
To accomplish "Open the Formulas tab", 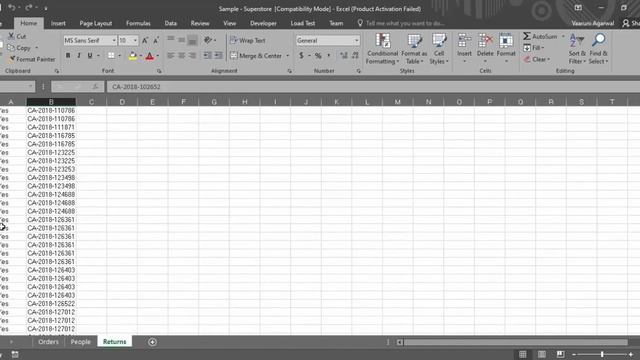I will tap(138, 23).
